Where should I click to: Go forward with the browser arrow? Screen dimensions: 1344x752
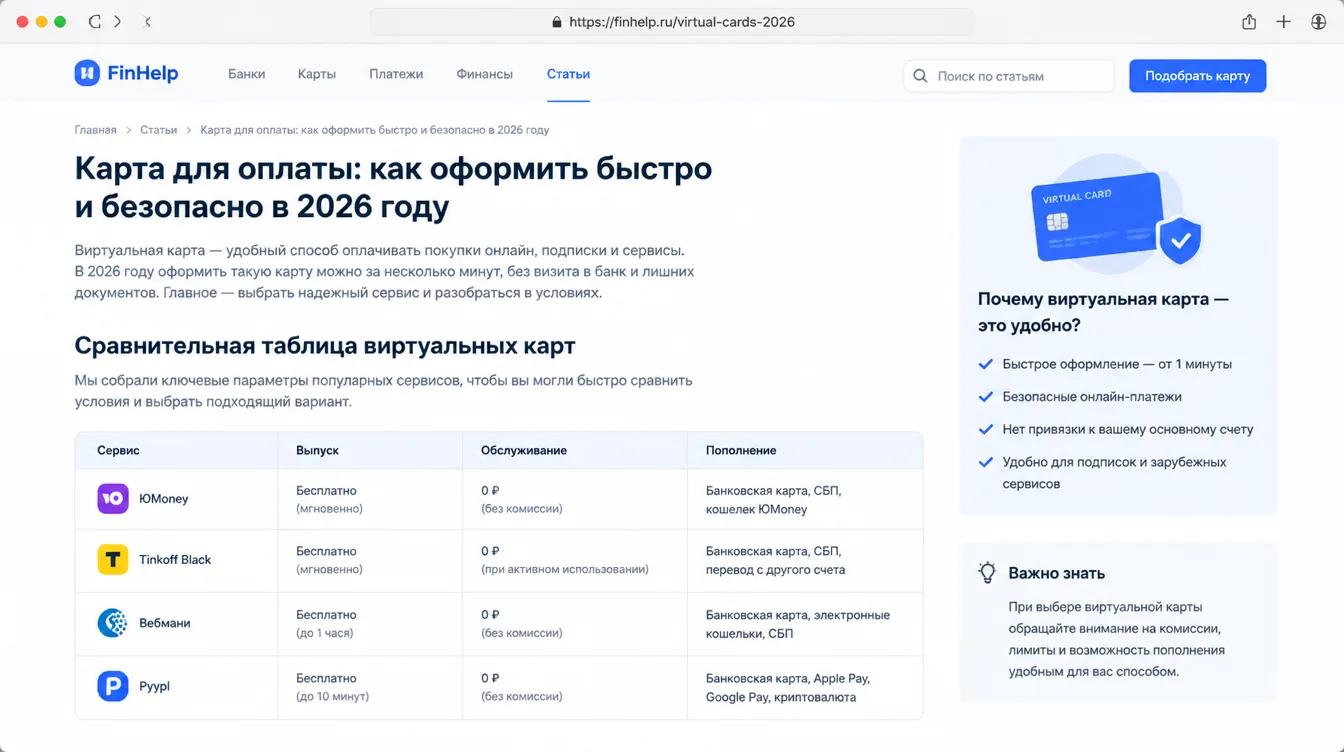(x=117, y=21)
